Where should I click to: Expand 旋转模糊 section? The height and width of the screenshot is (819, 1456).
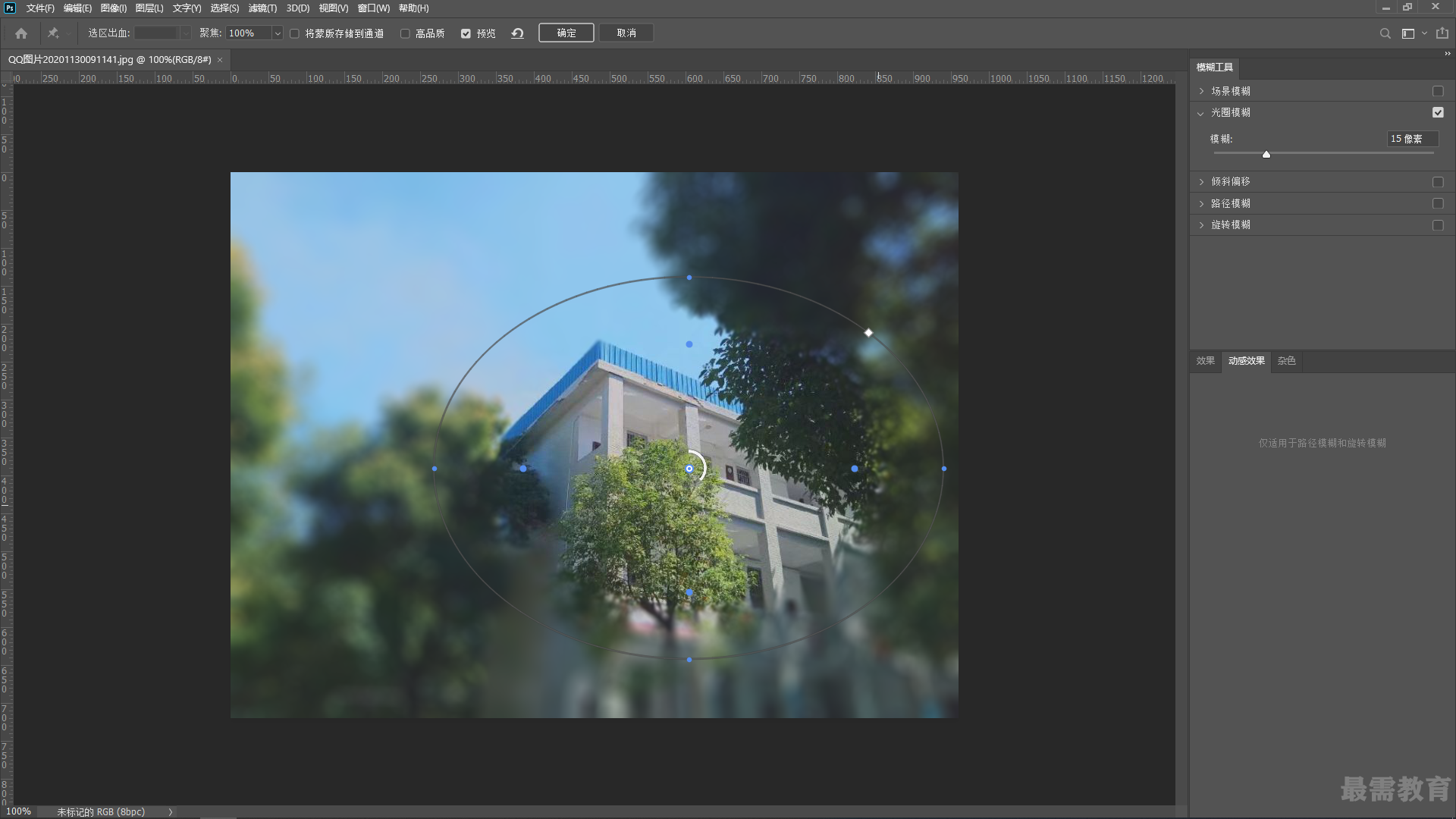[x=1201, y=225]
